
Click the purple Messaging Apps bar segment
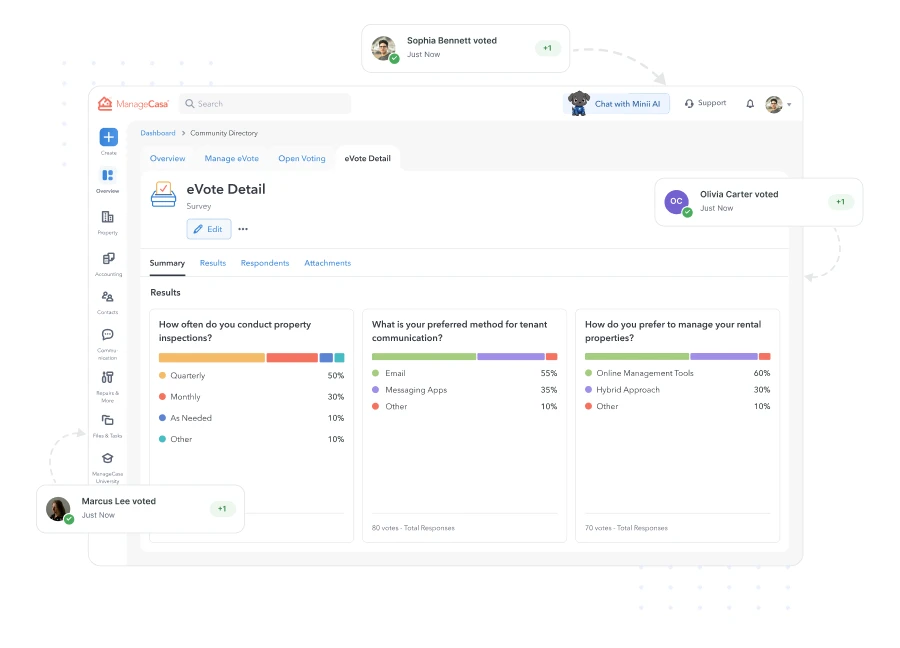511,356
